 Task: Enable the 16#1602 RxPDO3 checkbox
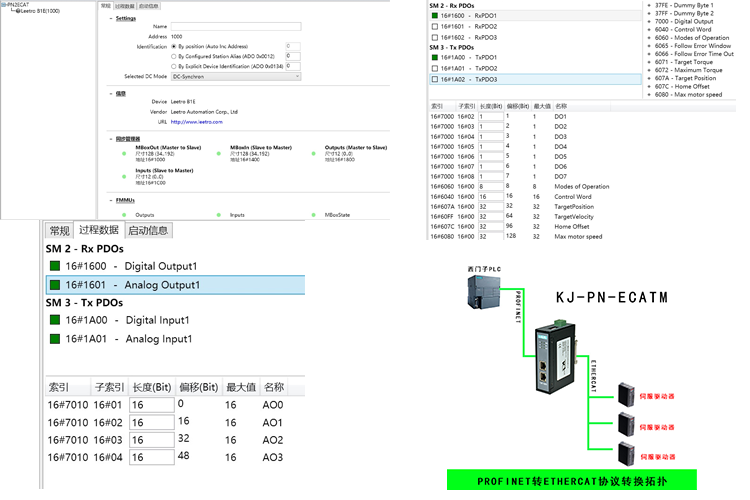click(x=434, y=37)
